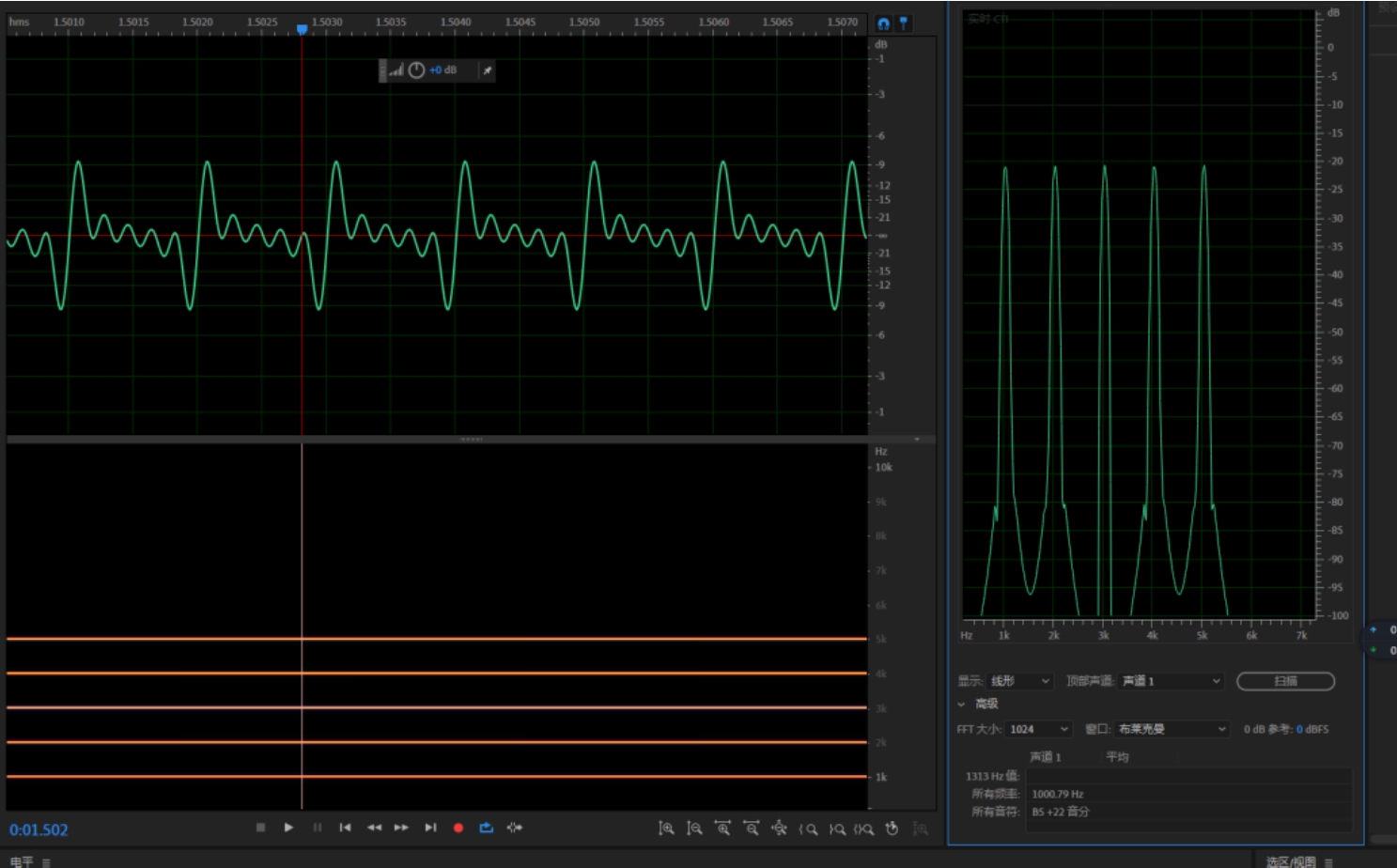1397x868 pixels.
Task: Jump to previous marker with skip-back button
Action: click(x=345, y=828)
